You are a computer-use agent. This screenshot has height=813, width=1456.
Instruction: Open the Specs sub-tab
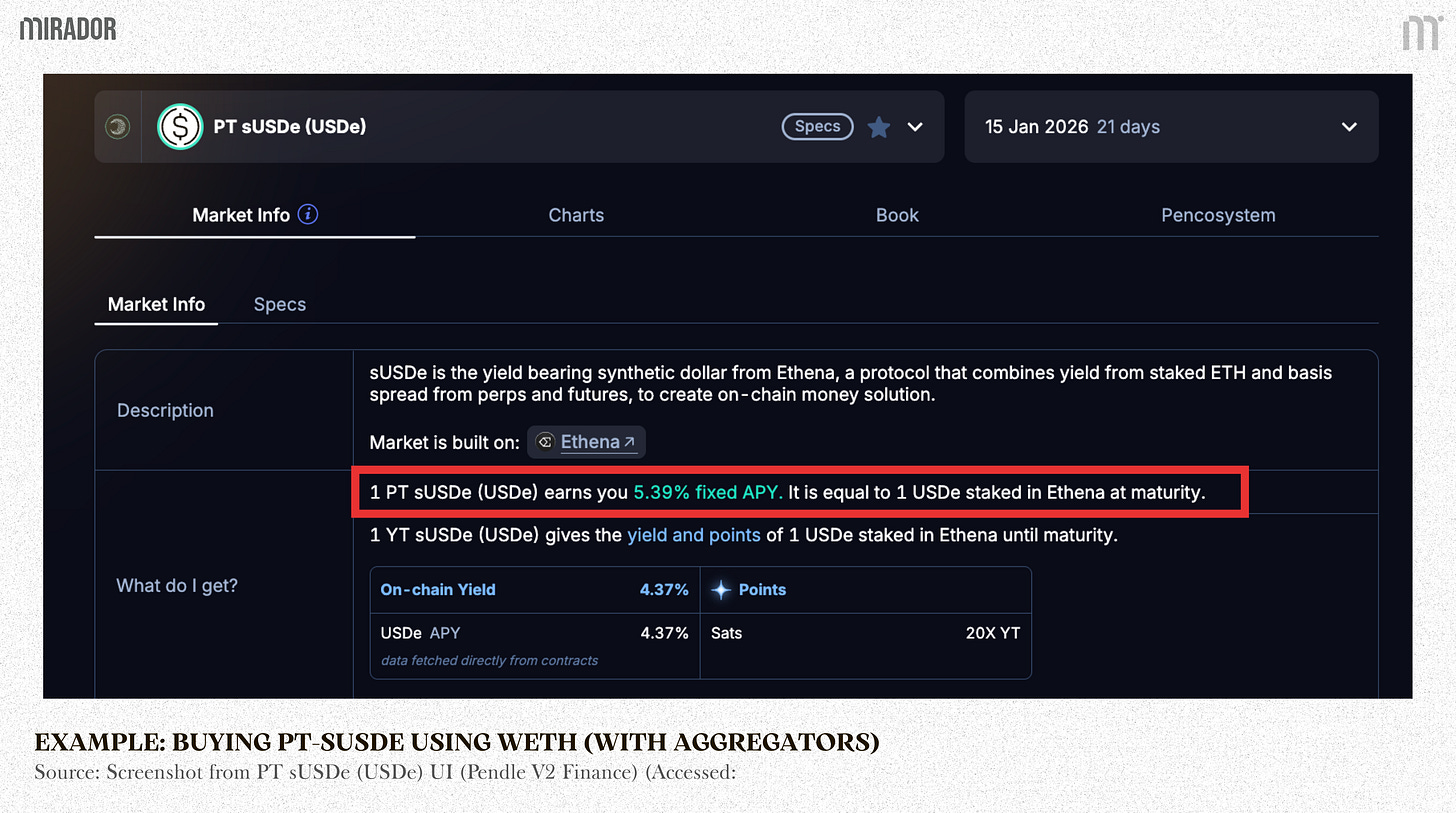click(x=280, y=305)
